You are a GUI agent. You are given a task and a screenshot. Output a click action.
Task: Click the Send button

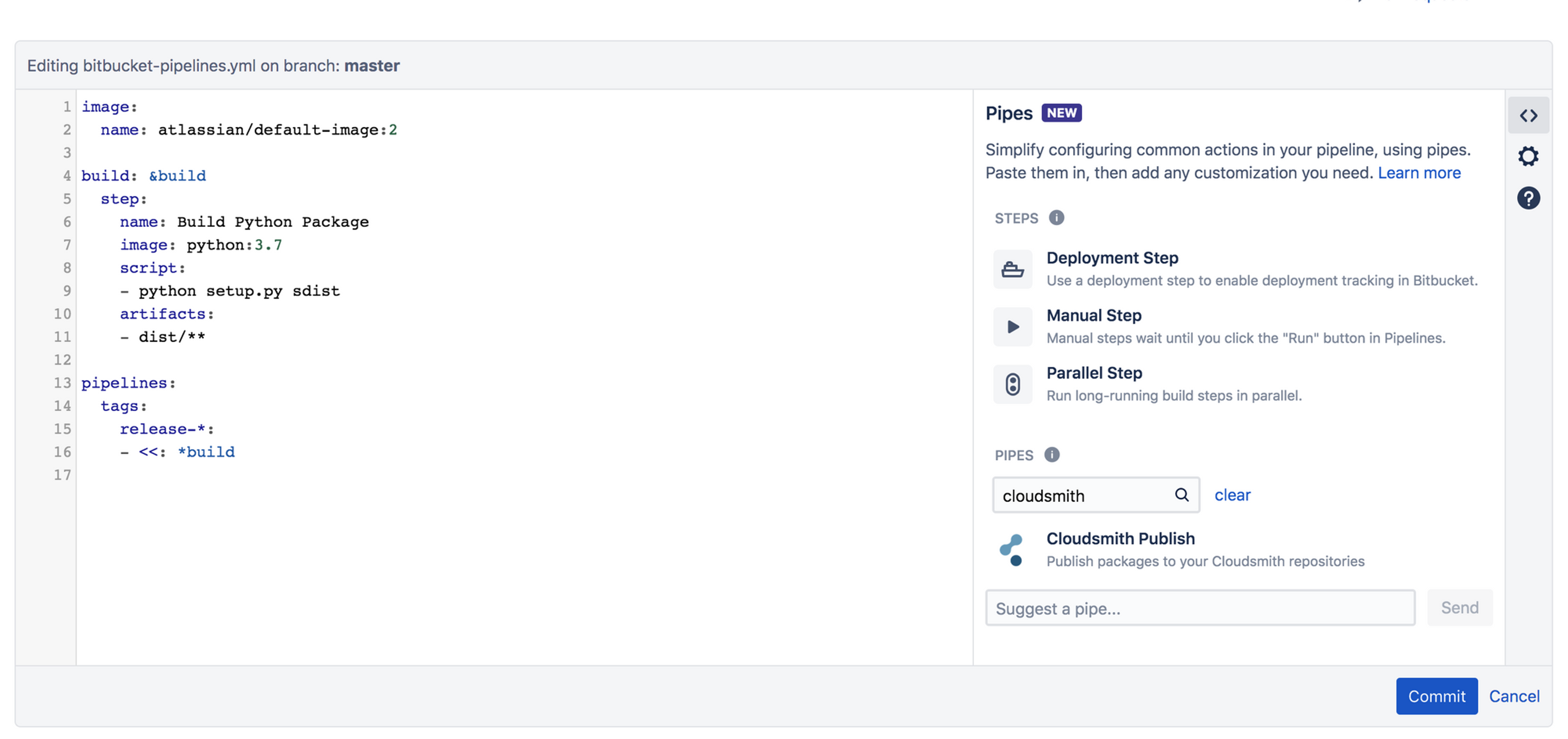[x=1459, y=607]
